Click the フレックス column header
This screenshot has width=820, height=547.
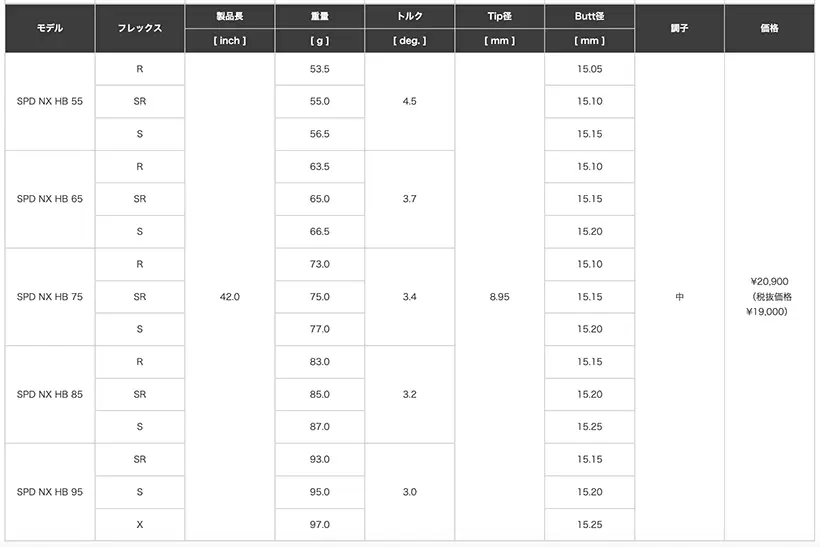139,28
